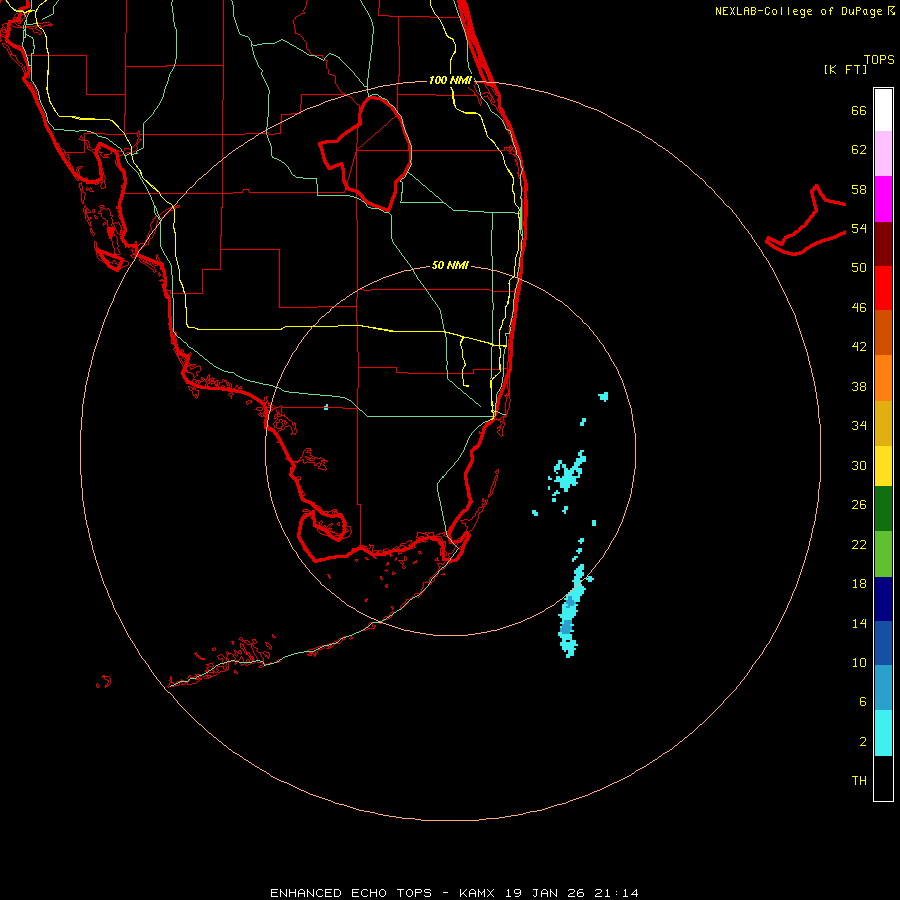Click the gold legend swatch

click(883, 423)
